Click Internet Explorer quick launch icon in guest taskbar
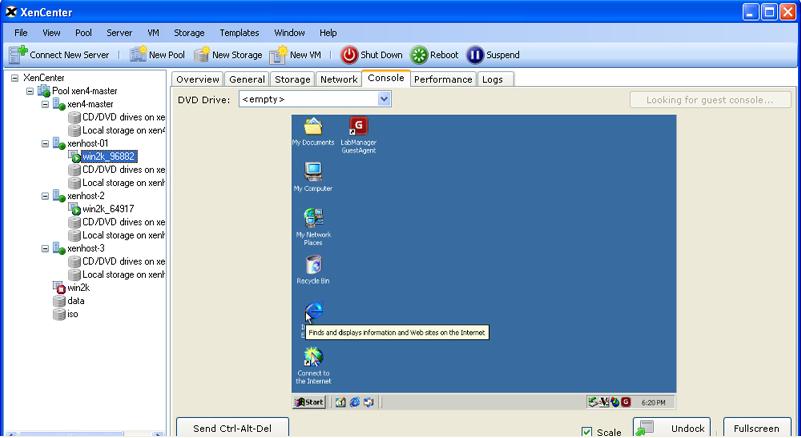Image resolution: width=801 pixels, height=438 pixels. pyautogui.click(x=355, y=402)
